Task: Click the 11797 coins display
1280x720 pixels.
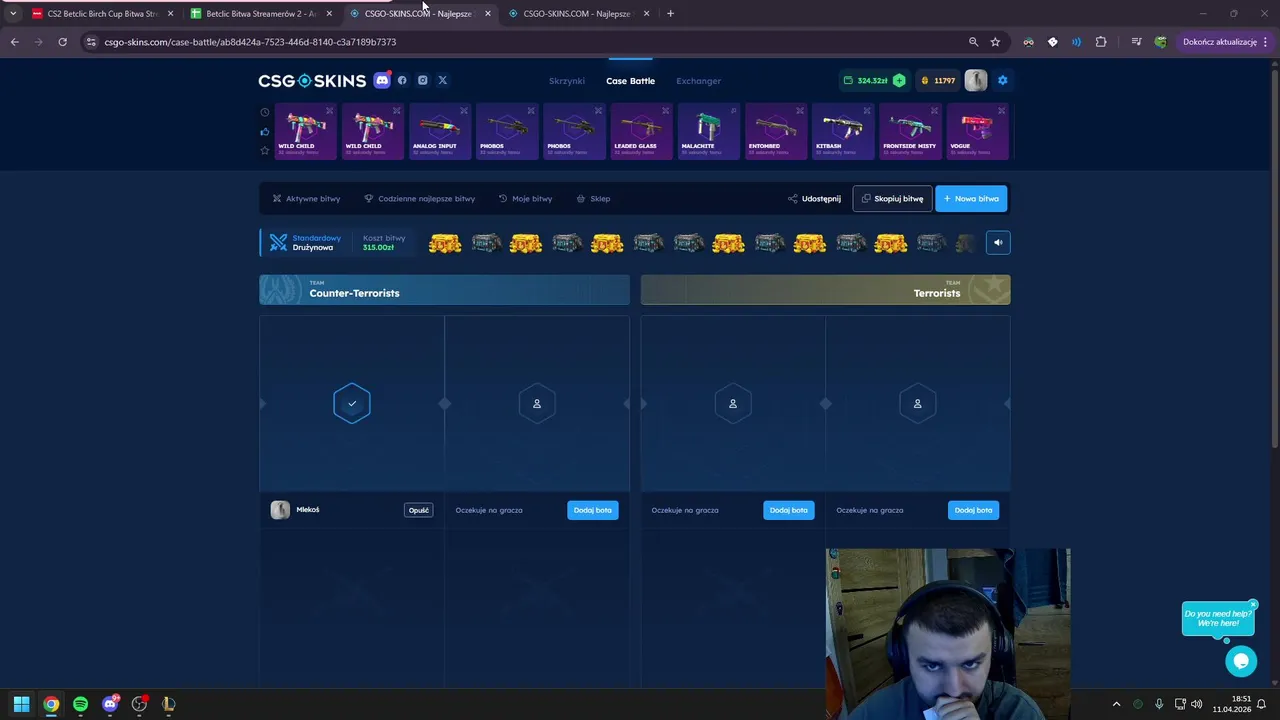Action: coord(937,81)
